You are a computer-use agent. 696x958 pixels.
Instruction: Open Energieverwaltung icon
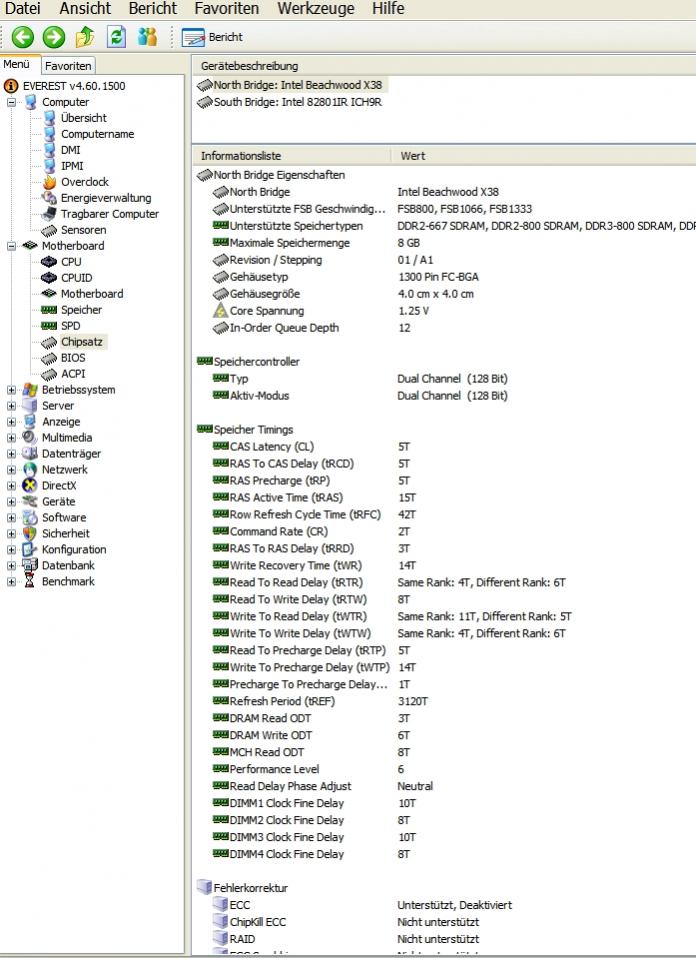(x=49, y=198)
